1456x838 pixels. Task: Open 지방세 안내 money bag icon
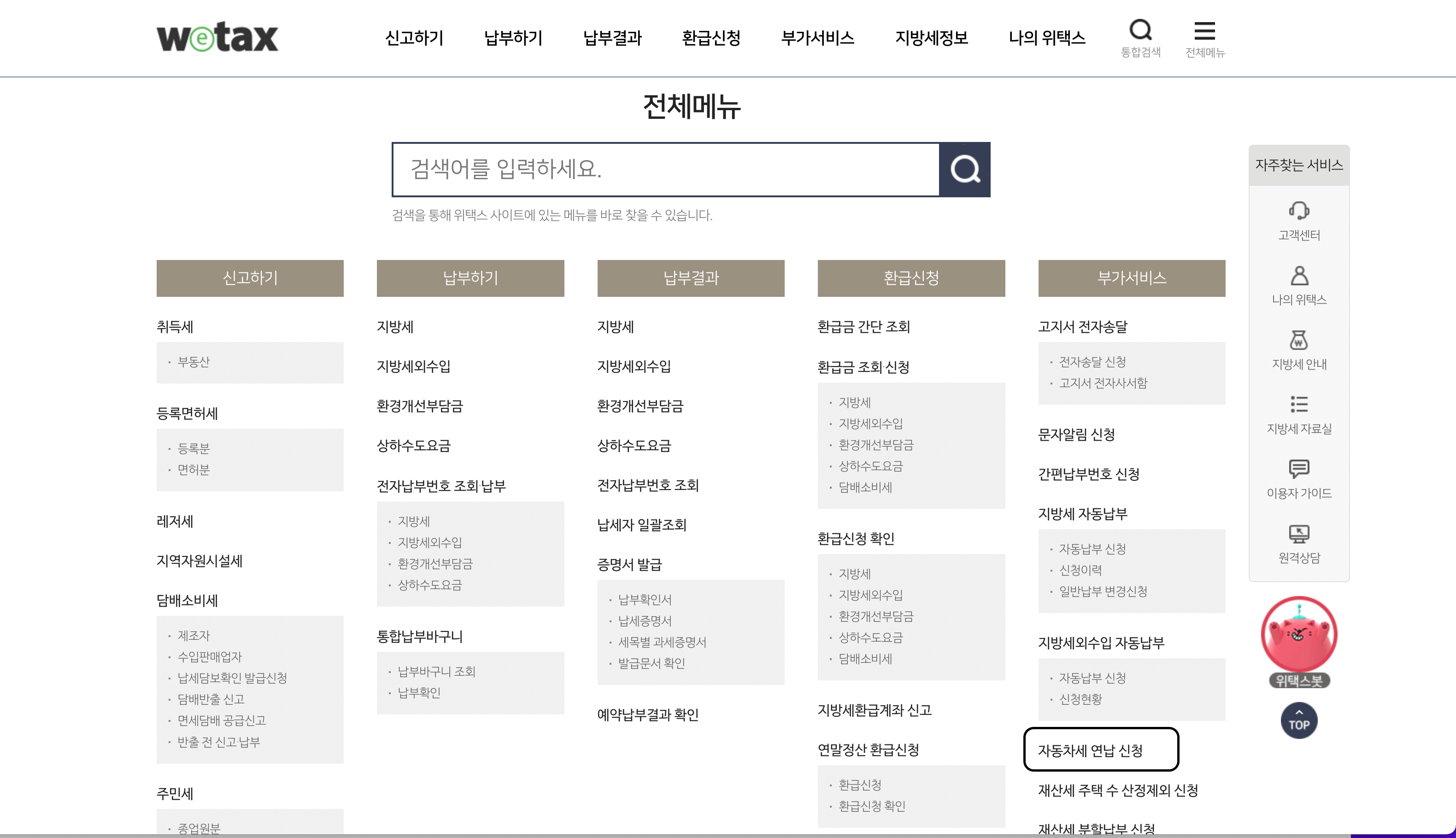pos(1298,340)
